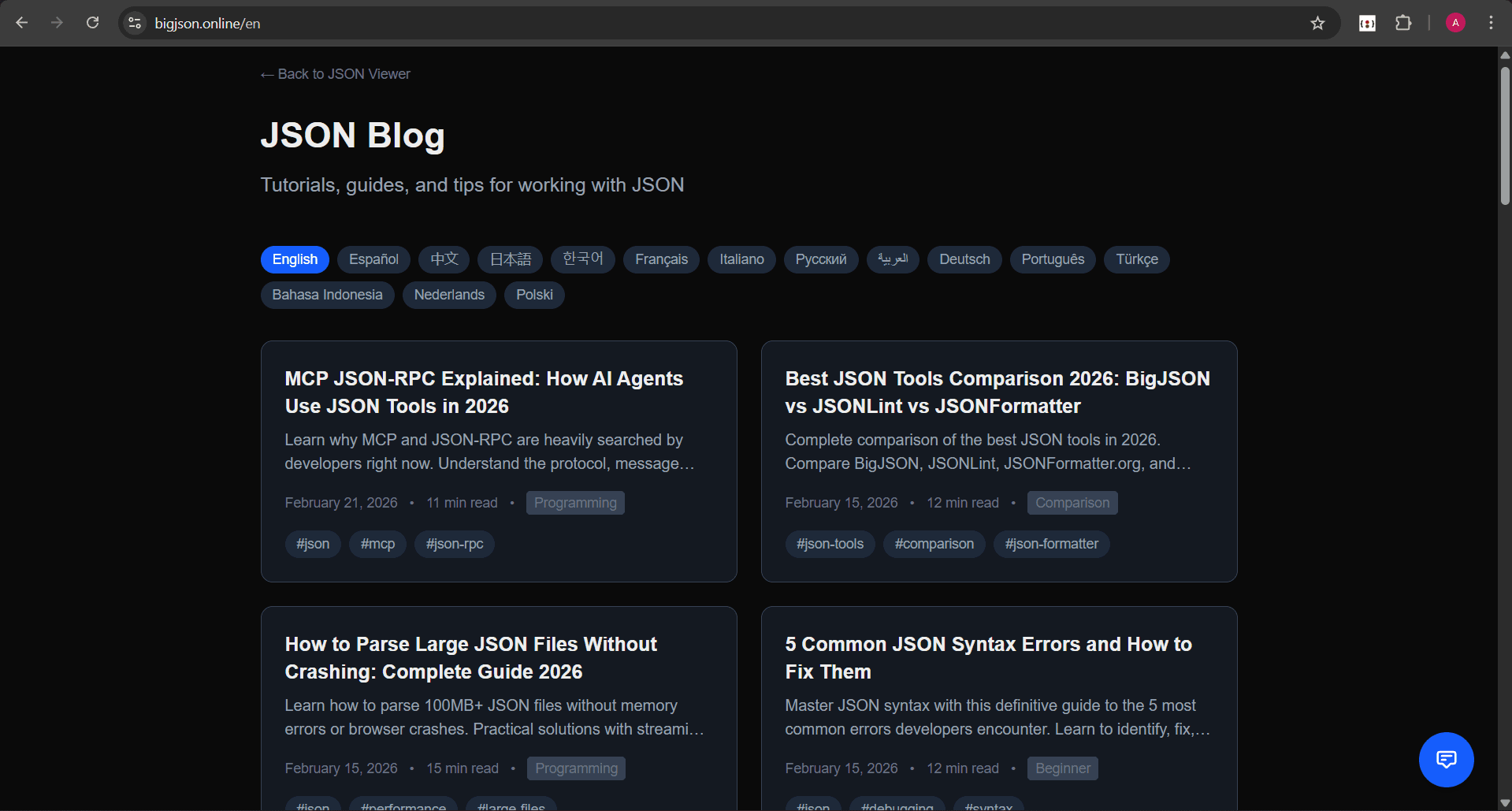Image resolution: width=1512 pixels, height=811 pixels.
Task: Click the '15 min read' text
Action: 463,768
